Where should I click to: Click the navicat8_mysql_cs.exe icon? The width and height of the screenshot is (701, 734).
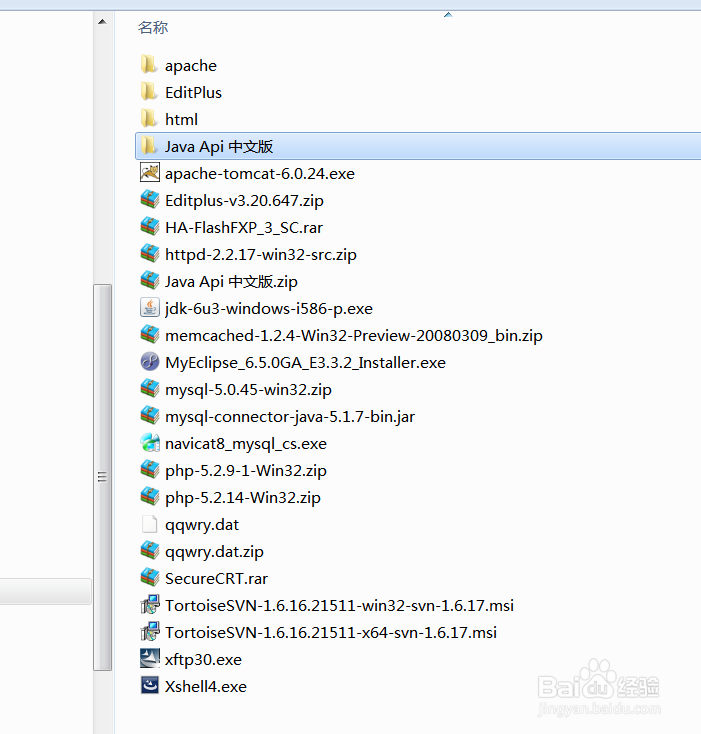pos(150,443)
